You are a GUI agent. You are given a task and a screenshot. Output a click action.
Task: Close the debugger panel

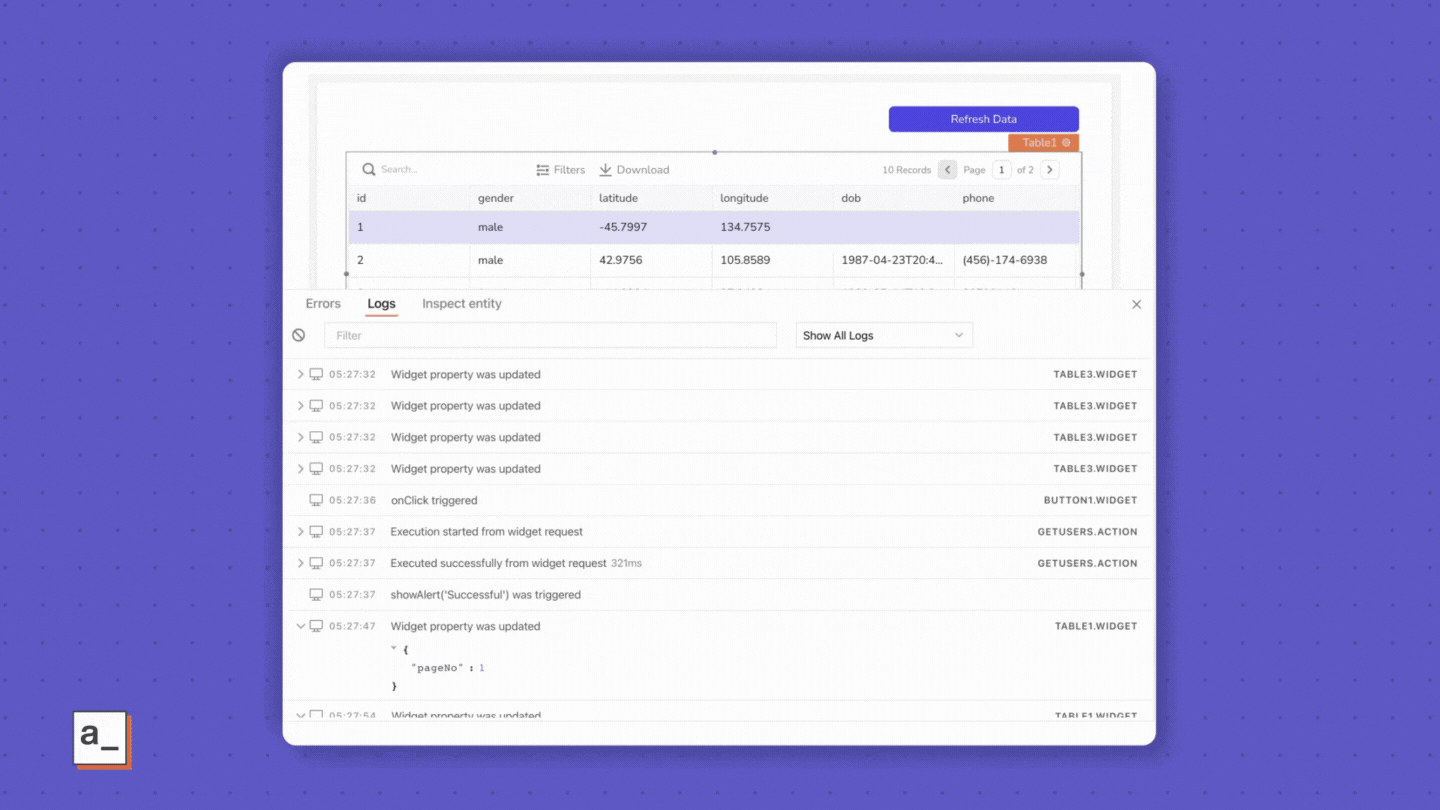coord(1136,305)
